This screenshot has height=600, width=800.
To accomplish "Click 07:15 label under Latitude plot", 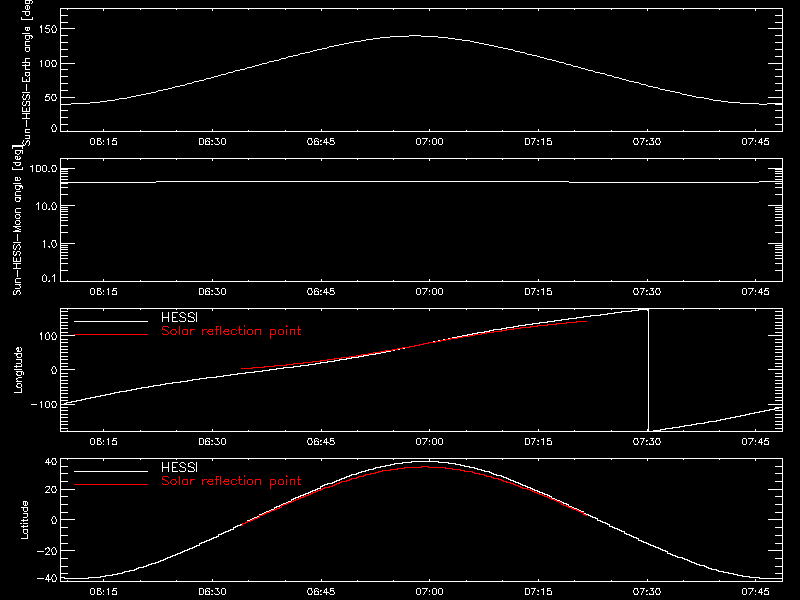I will 538,592.
